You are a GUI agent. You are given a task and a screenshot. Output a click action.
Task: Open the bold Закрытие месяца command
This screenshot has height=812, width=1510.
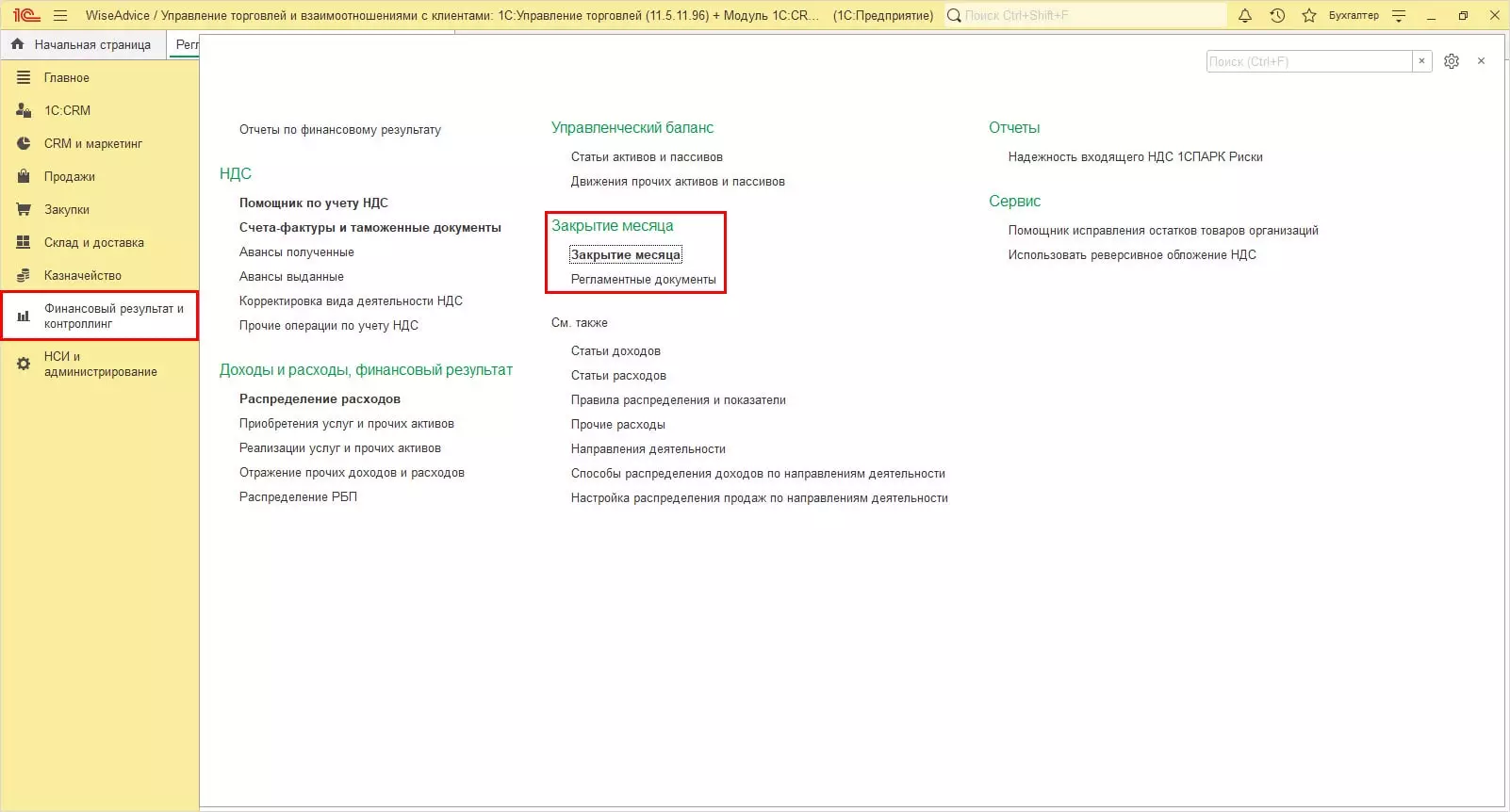626,254
